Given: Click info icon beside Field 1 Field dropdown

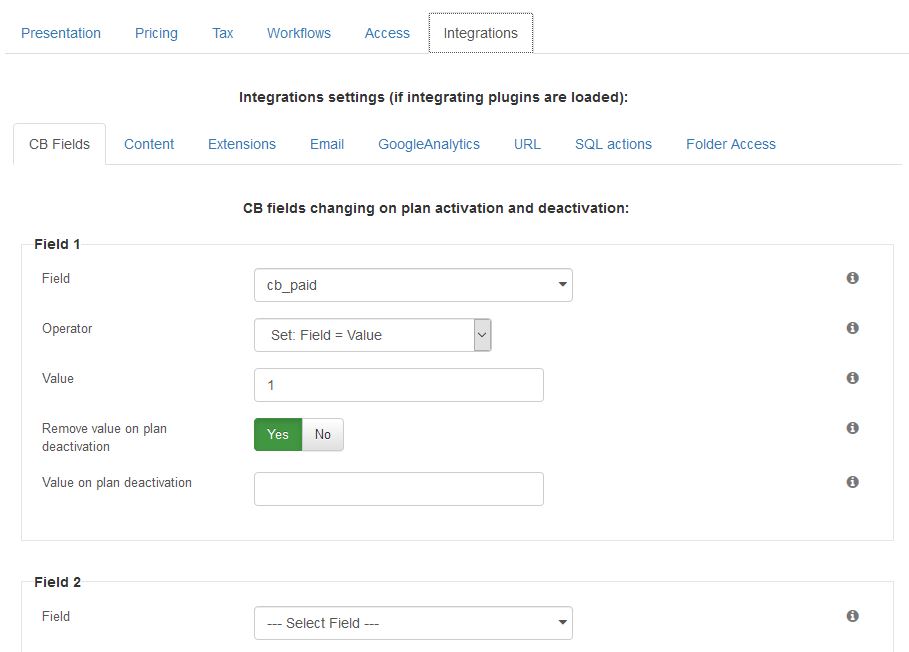Looking at the screenshot, I should [x=852, y=278].
